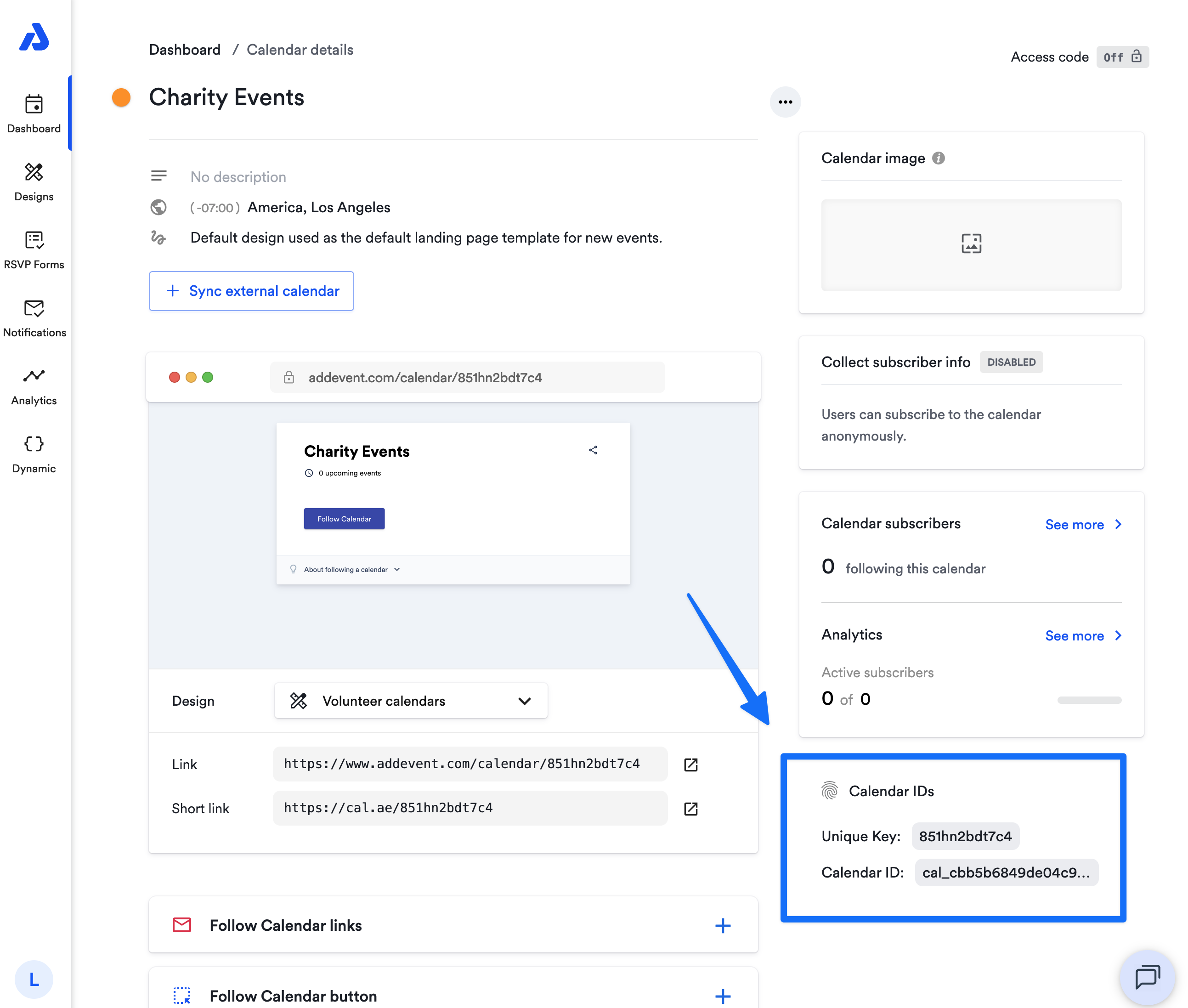Expand Follow Calendar button section
This screenshot has width=1188, height=1008.
tap(723, 996)
